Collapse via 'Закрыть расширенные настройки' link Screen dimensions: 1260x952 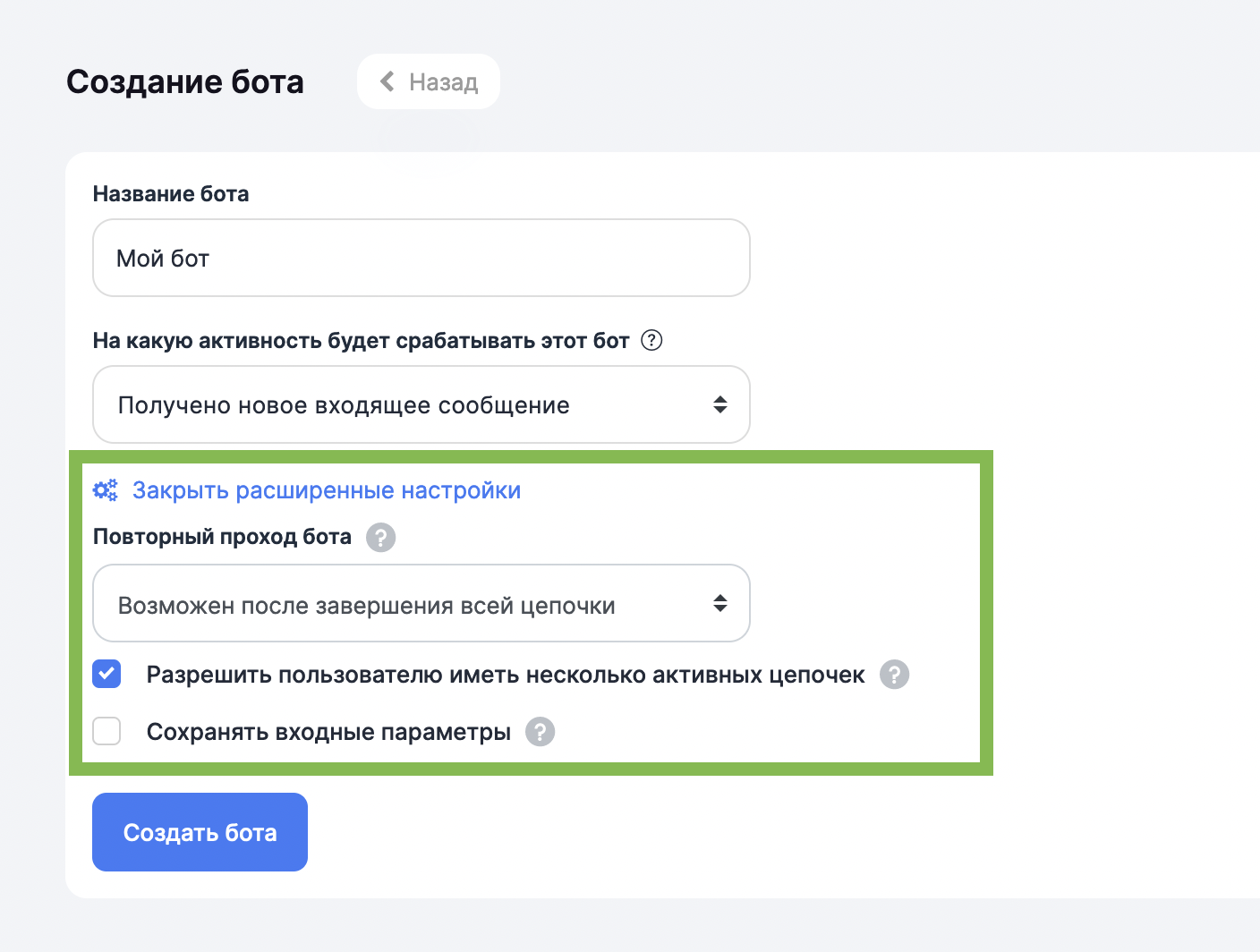point(326,490)
